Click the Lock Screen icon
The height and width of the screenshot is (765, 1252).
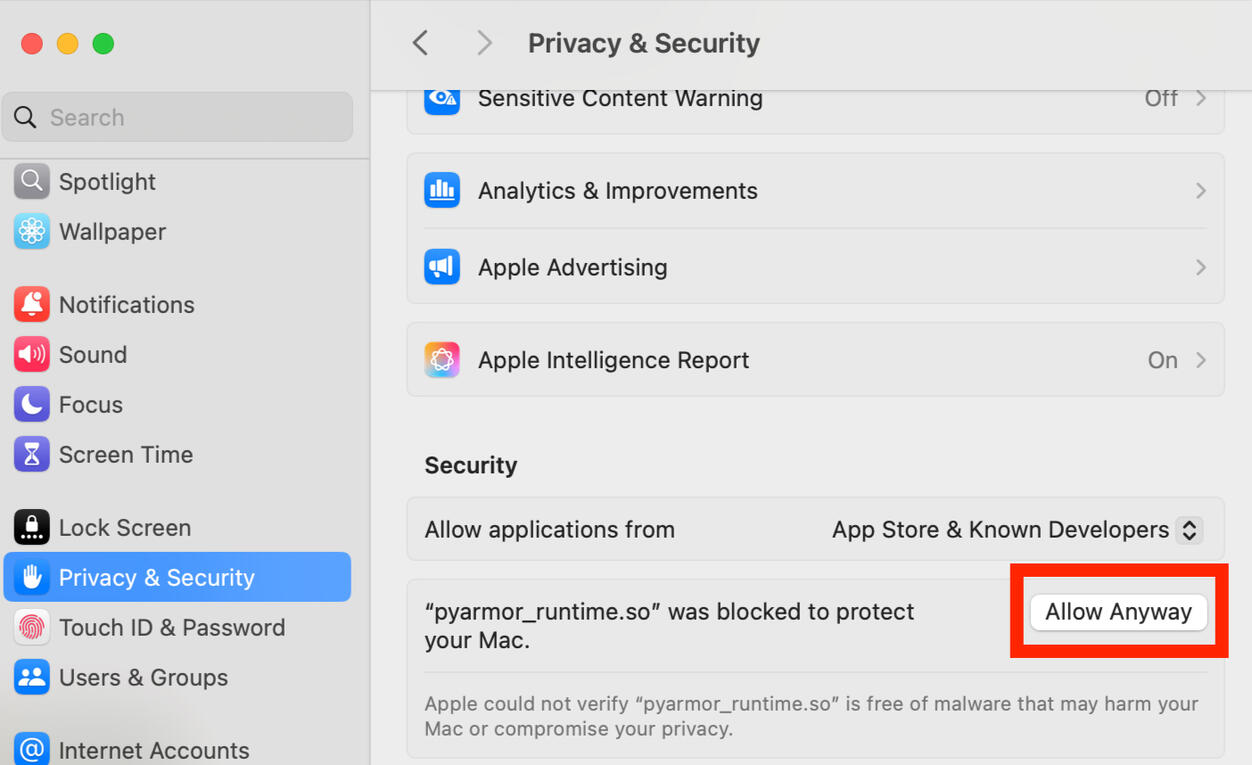[x=32, y=527]
